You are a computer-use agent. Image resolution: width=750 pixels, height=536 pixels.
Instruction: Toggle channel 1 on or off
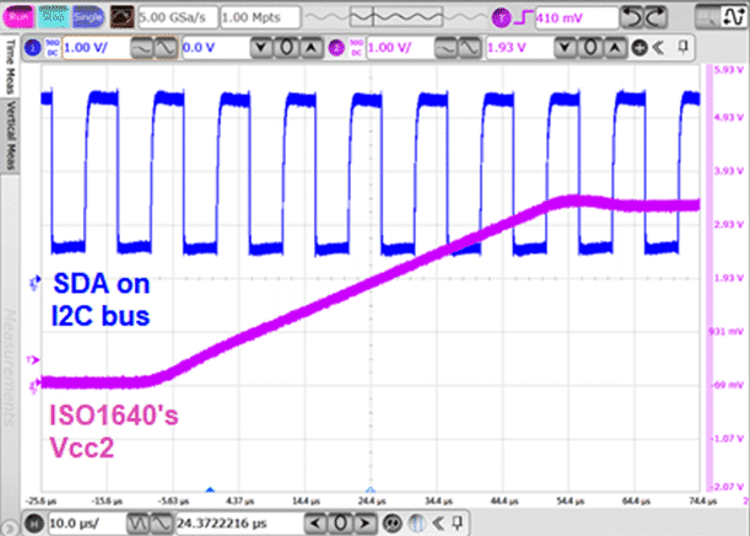click(32, 47)
